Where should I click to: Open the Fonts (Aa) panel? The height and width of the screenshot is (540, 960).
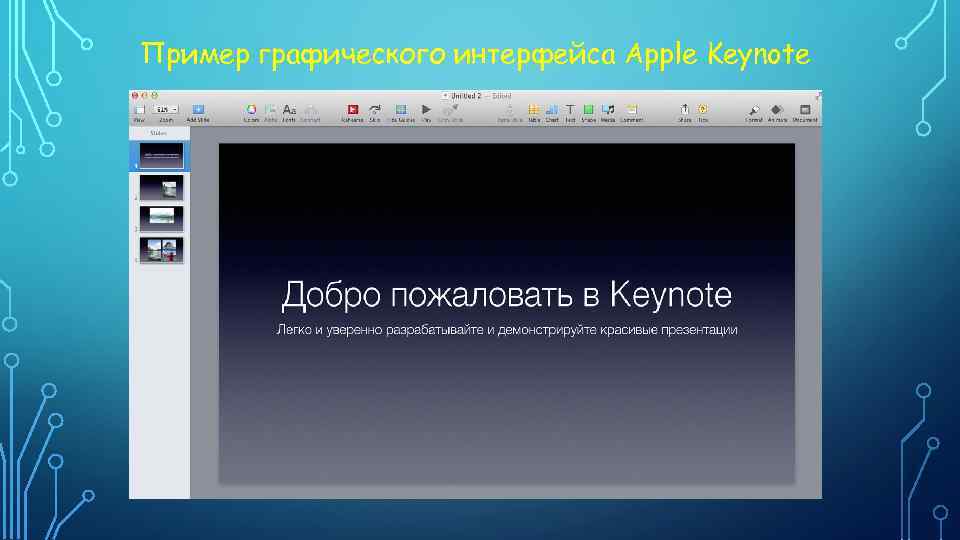(289, 110)
